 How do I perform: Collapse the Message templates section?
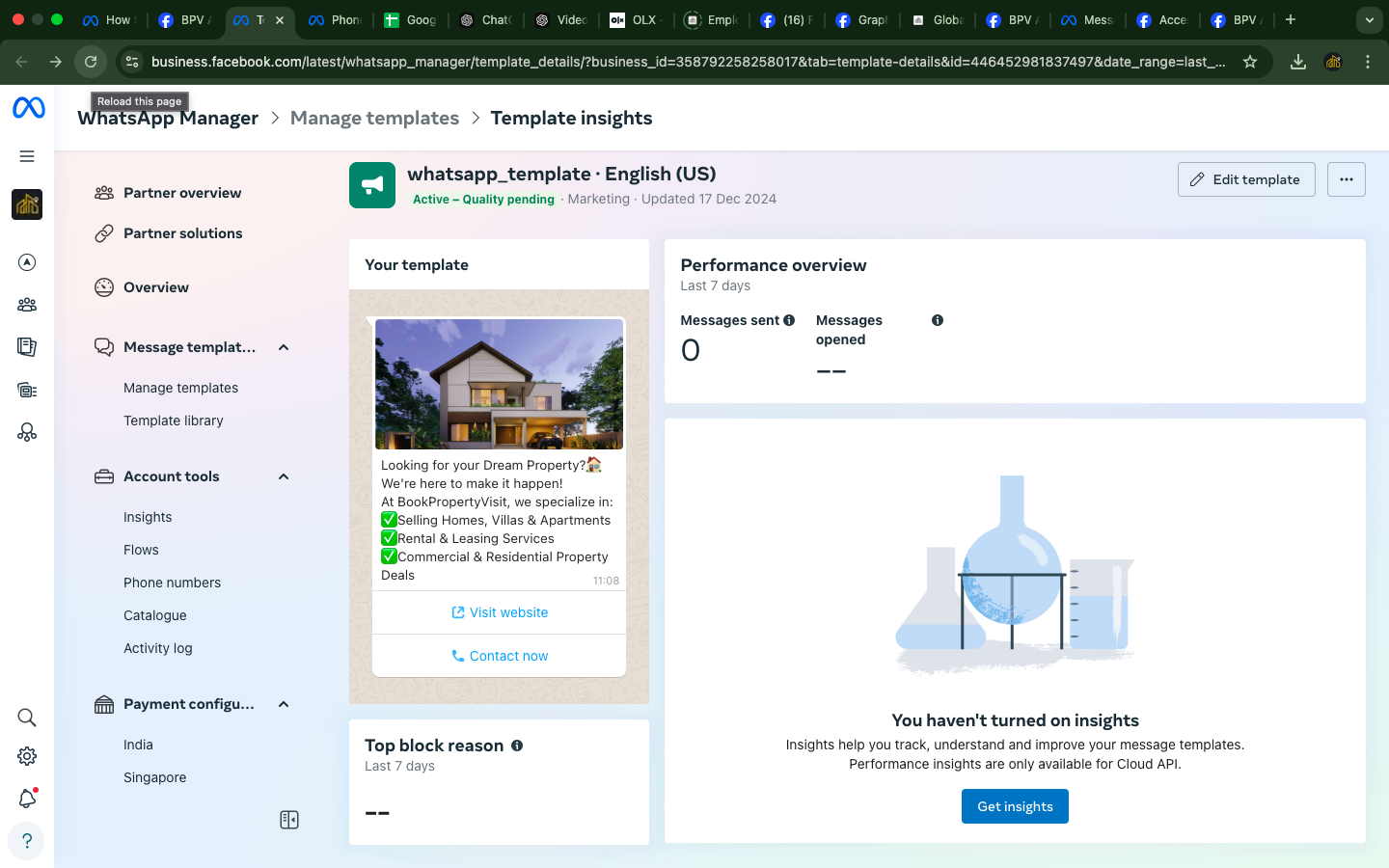coord(284,347)
